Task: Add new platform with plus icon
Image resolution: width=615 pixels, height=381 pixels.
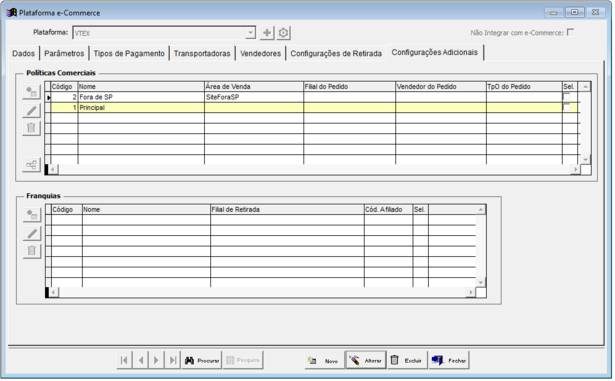Action: (x=267, y=33)
